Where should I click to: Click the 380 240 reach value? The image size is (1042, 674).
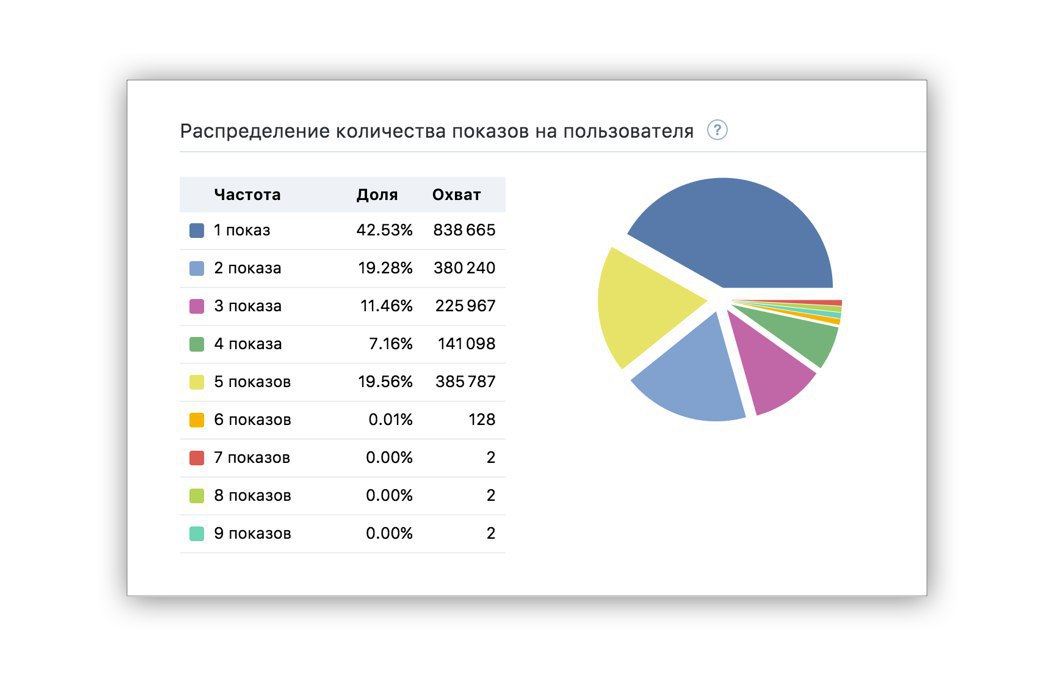464,269
